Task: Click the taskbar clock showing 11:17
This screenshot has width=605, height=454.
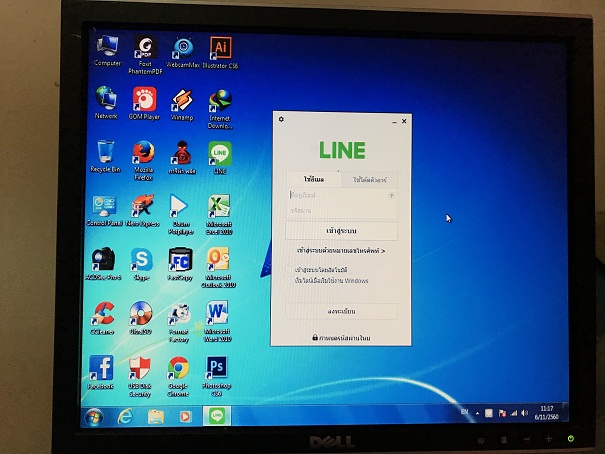Action: click(x=547, y=412)
